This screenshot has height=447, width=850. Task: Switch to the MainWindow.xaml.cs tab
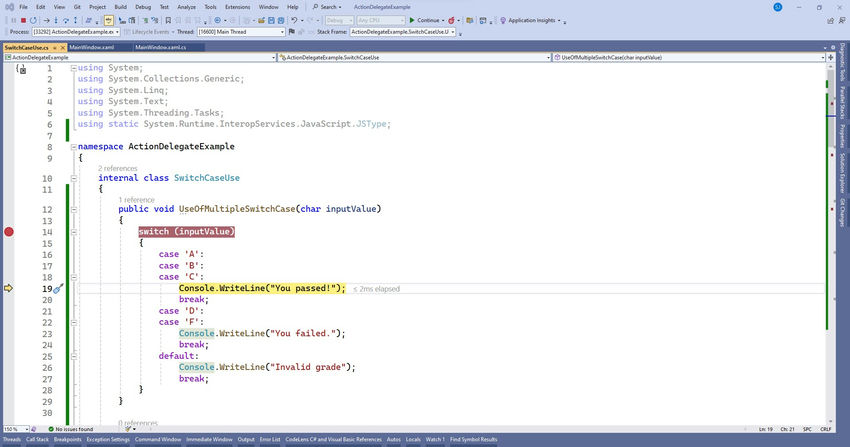[x=161, y=46]
